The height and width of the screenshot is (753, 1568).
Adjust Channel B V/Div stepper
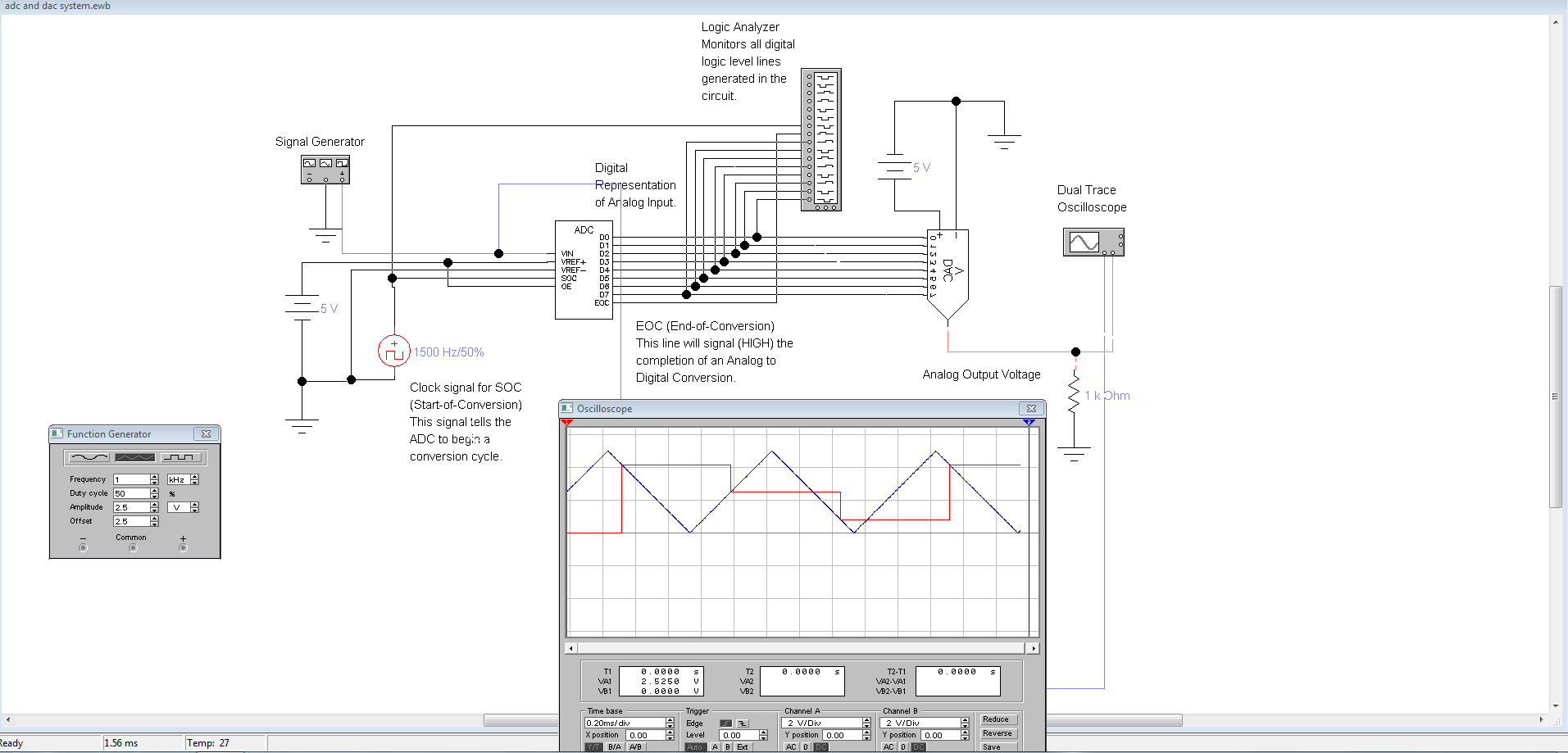[x=965, y=723]
